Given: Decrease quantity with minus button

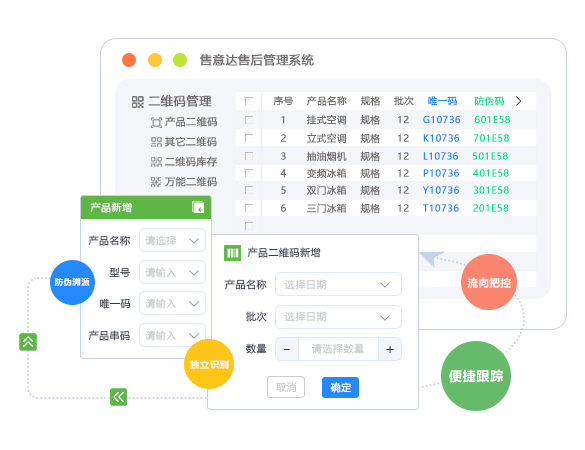Looking at the screenshot, I should tap(287, 349).
